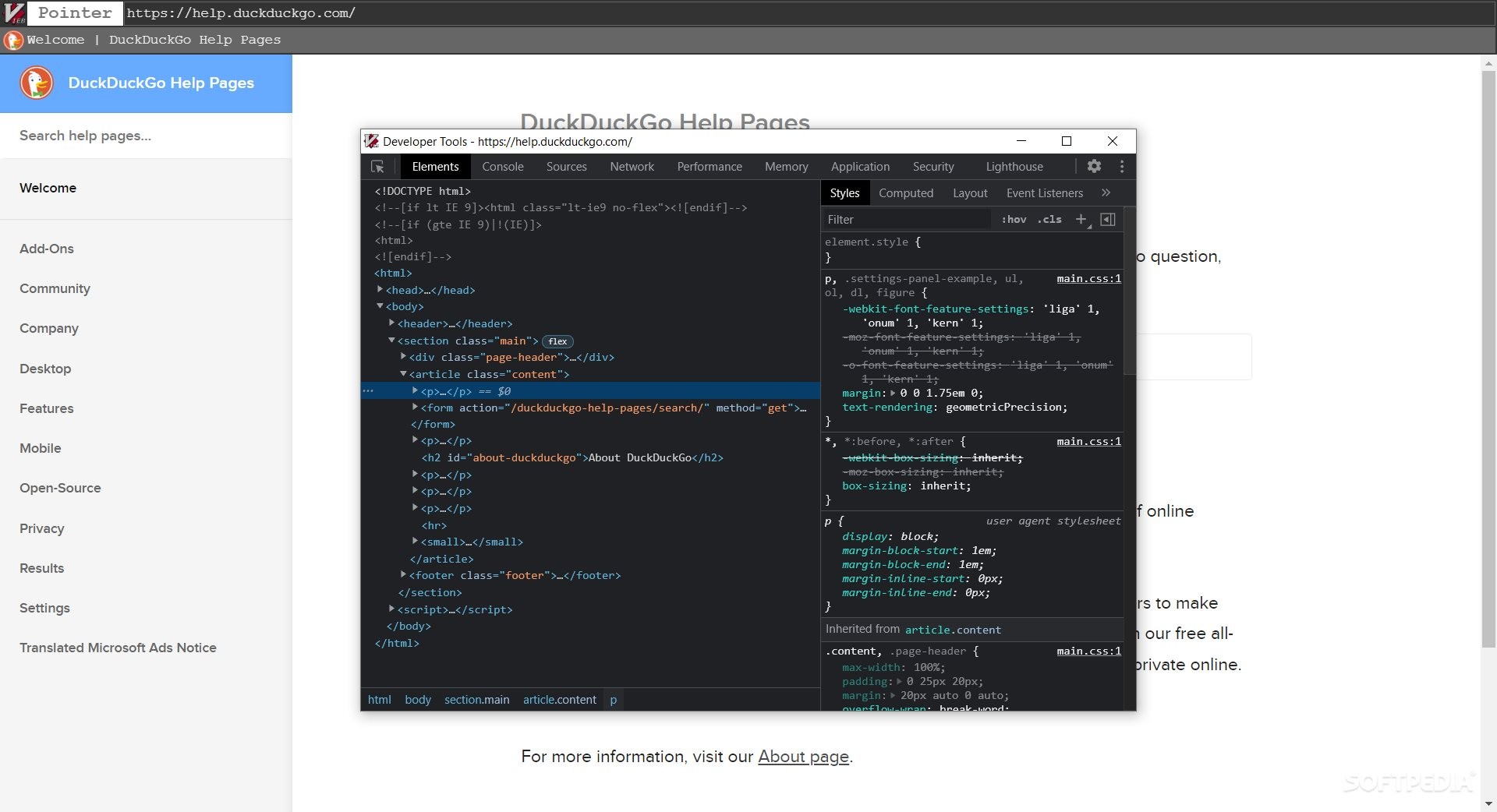Toggle computed styles sidebar icon
This screenshot has height=812, width=1497.
1108,220
